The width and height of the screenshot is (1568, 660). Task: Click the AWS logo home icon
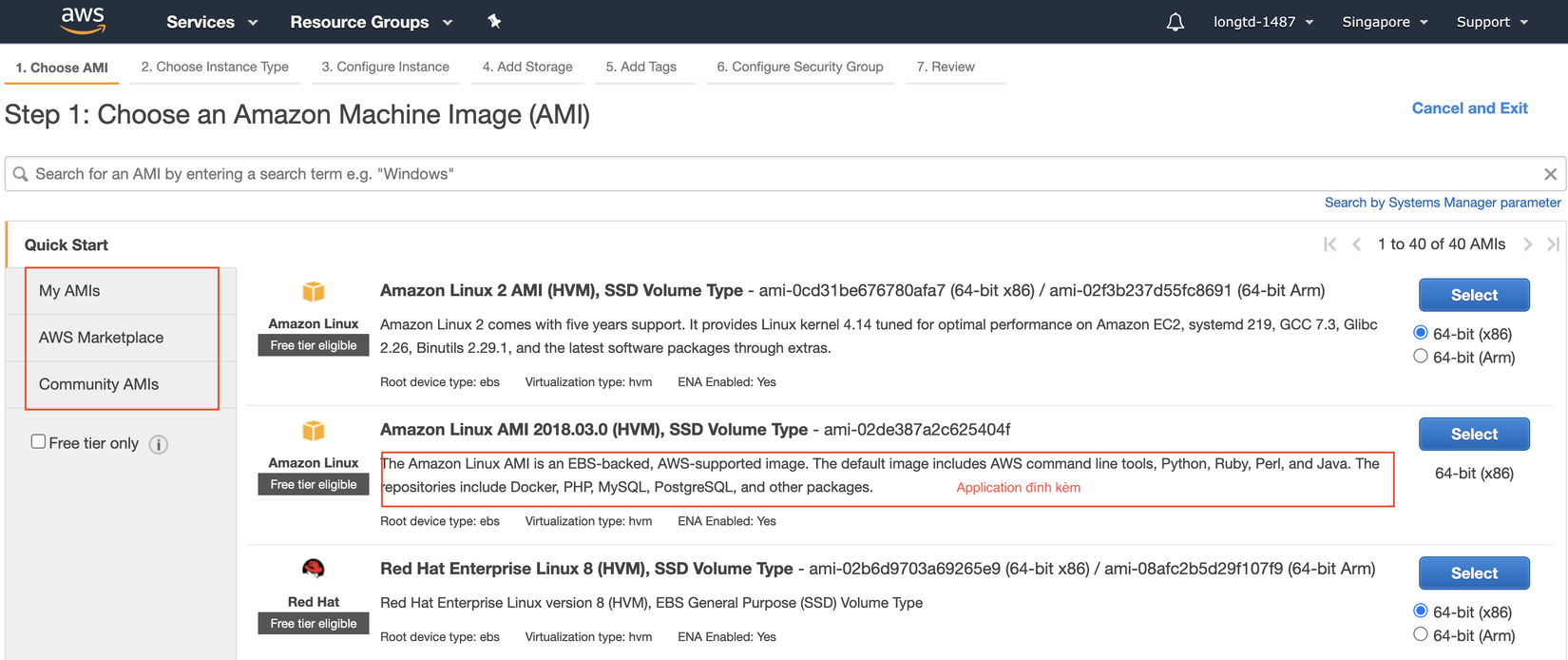pos(83,21)
